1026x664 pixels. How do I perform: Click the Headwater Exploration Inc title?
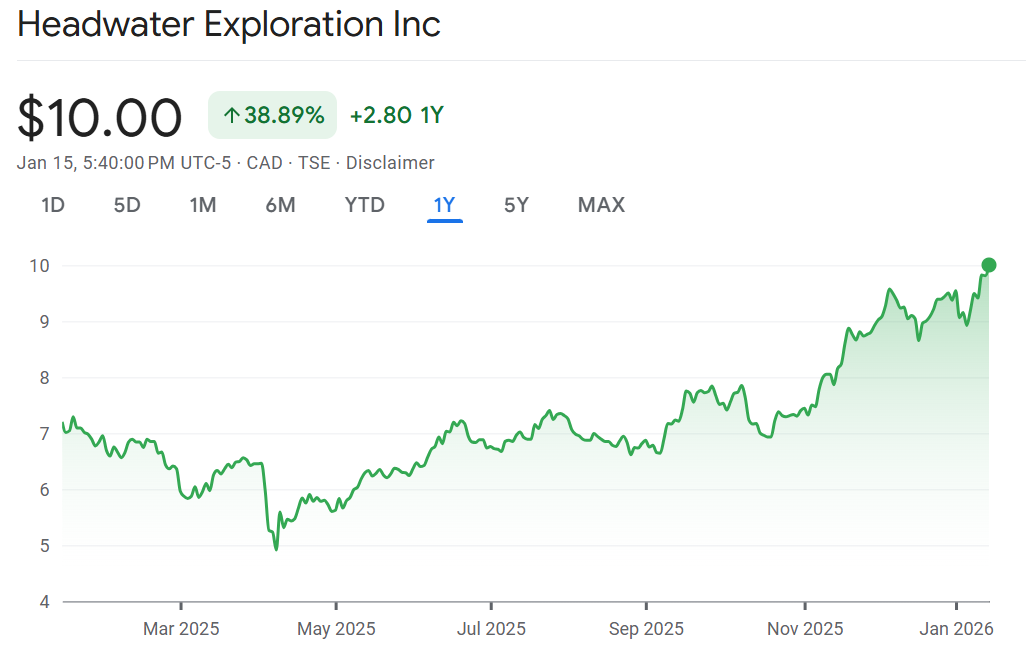click(229, 24)
